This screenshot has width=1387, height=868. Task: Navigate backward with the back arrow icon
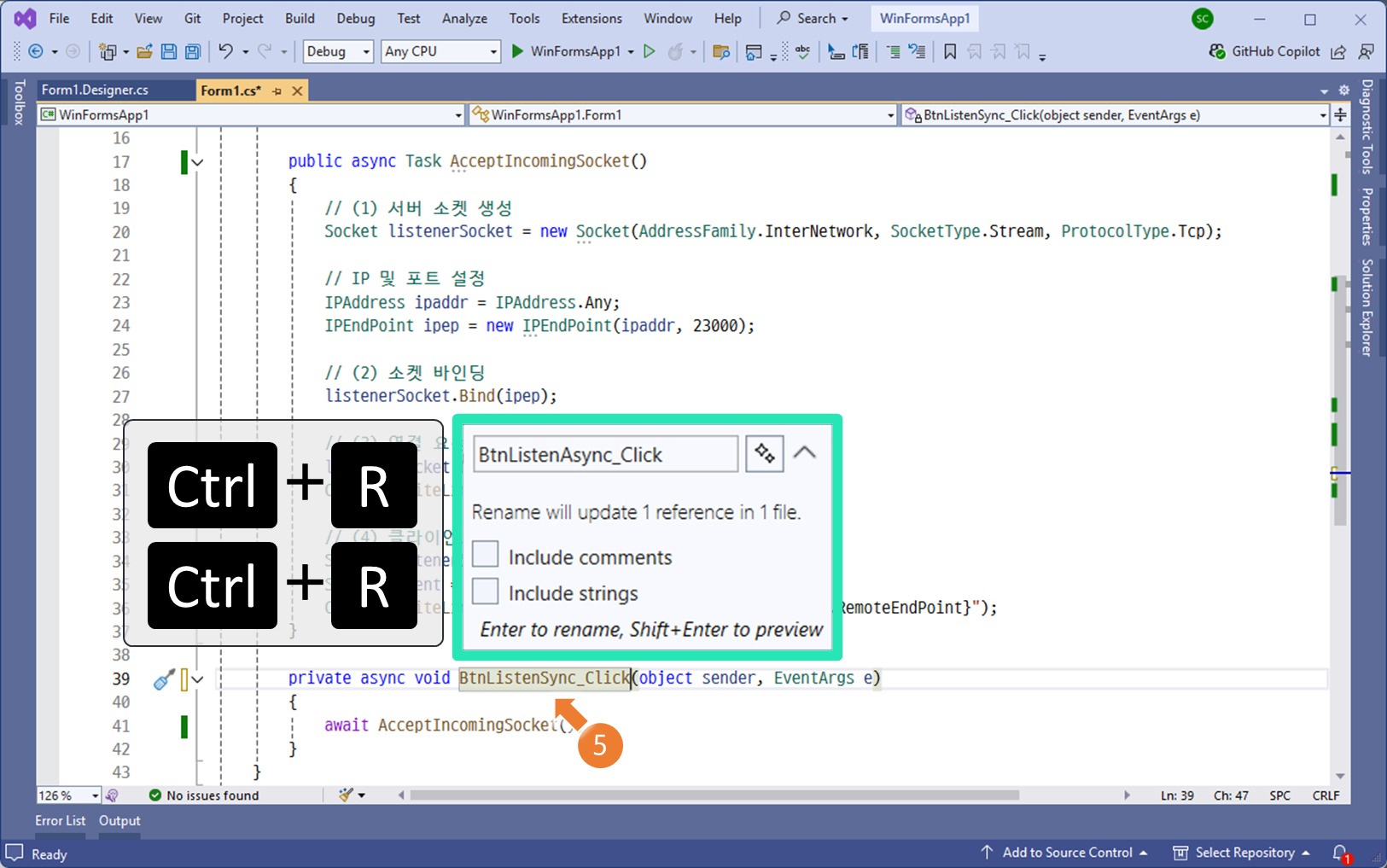coord(36,51)
